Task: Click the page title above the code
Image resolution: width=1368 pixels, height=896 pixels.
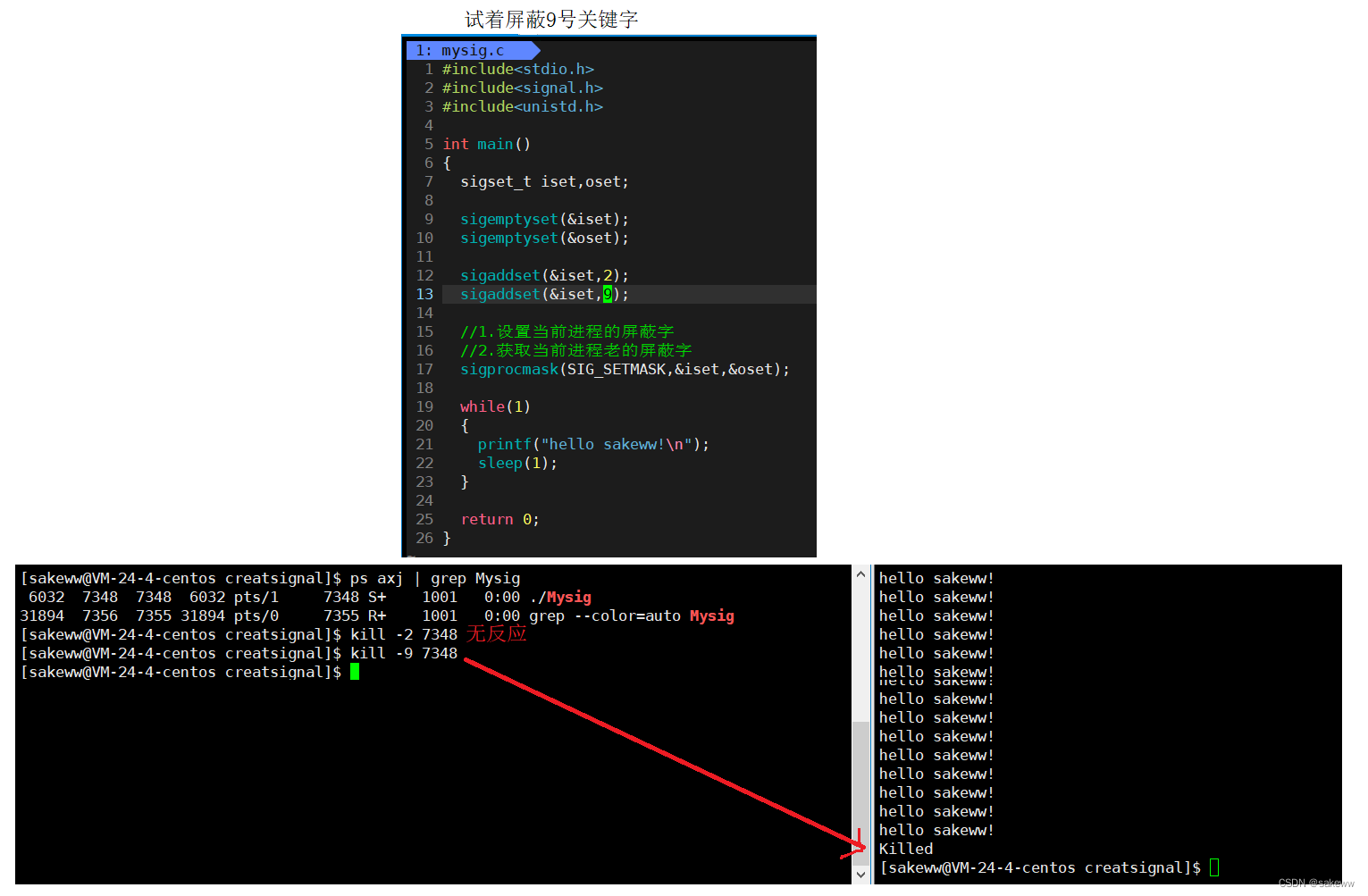Action: click(551, 19)
